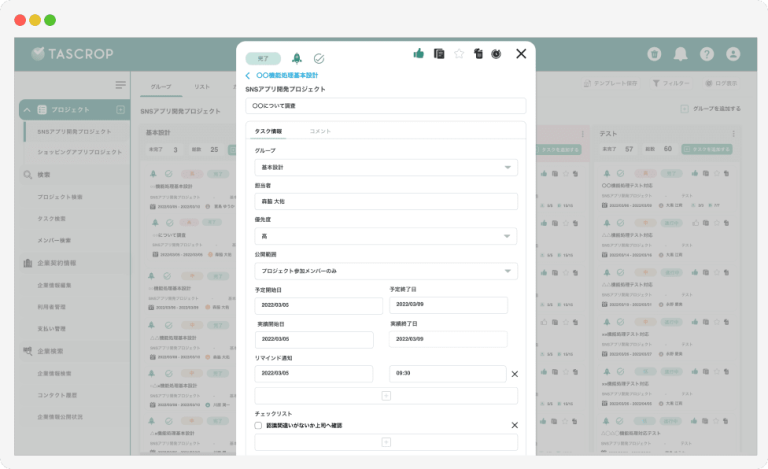Open the 公開範囲 visibility dropdown

(x=386, y=271)
